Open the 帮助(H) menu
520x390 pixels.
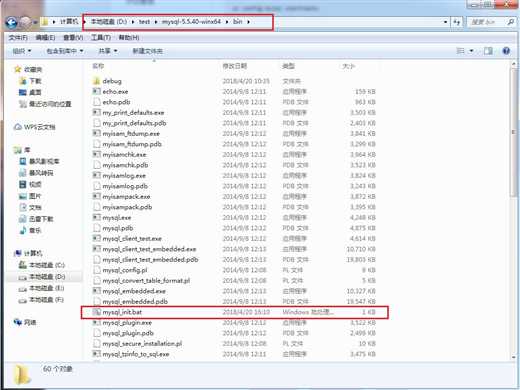[x=129, y=38]
